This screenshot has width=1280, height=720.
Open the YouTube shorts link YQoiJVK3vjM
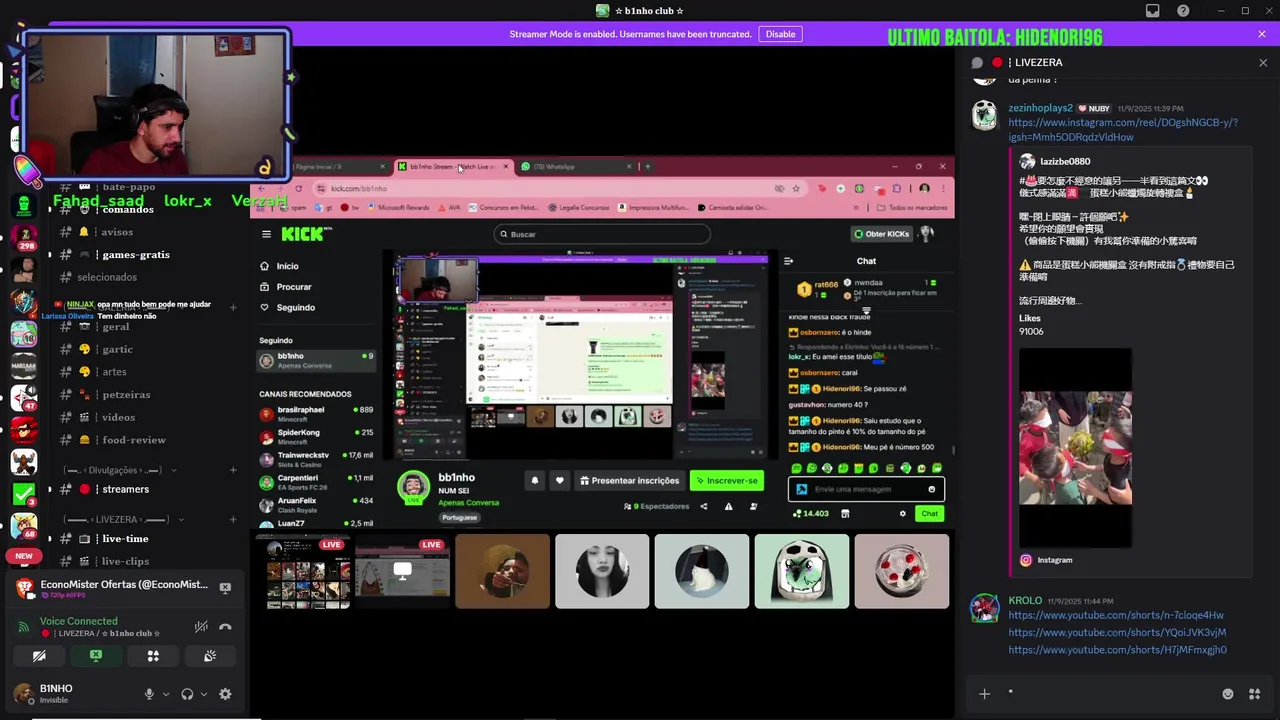click(x=1117, y=632)
